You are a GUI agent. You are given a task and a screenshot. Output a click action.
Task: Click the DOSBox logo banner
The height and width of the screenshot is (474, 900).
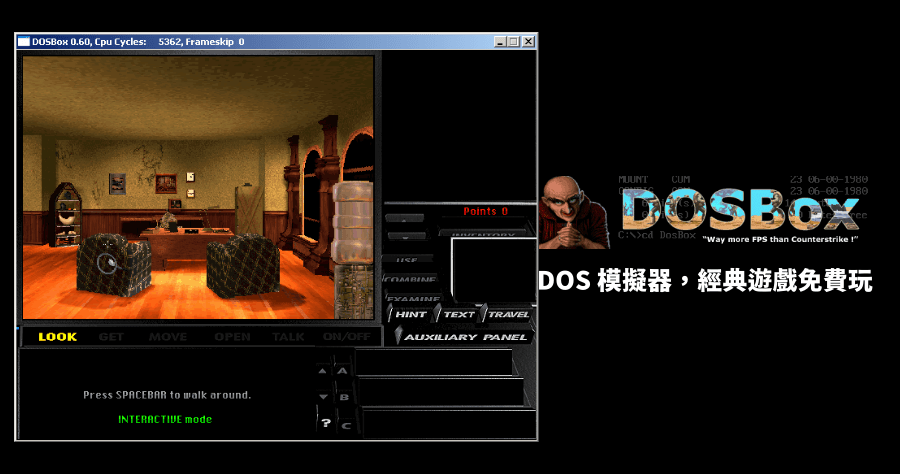tap(740, 209)
